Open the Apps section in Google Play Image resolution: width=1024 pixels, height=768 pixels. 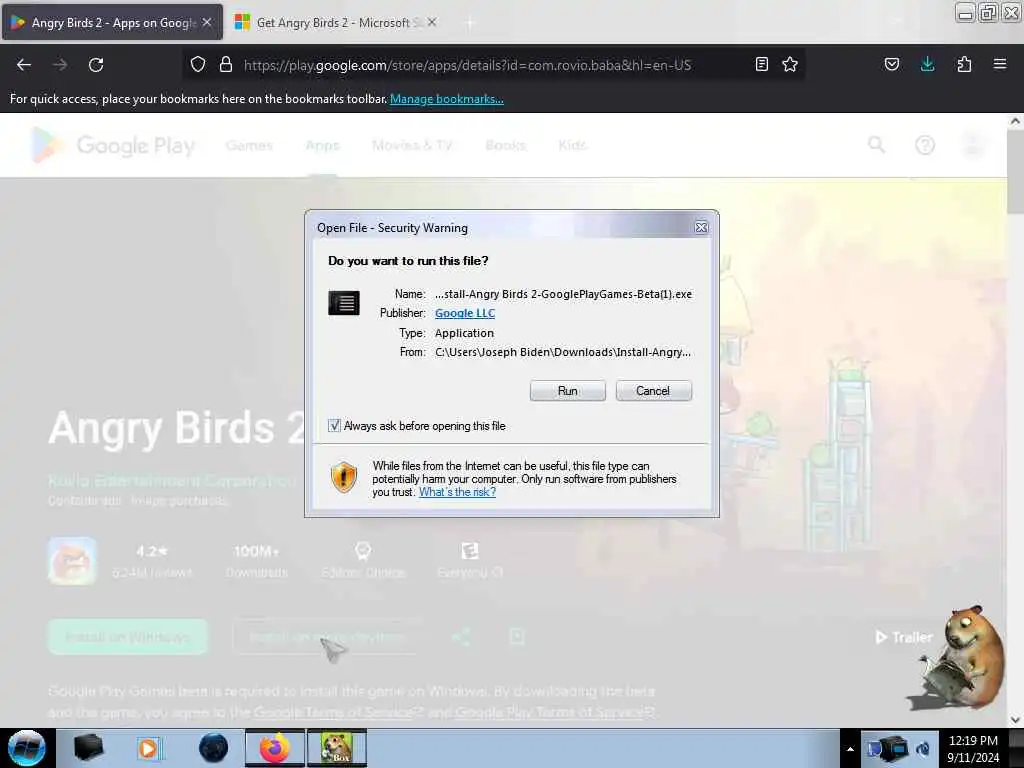(323, 145)
